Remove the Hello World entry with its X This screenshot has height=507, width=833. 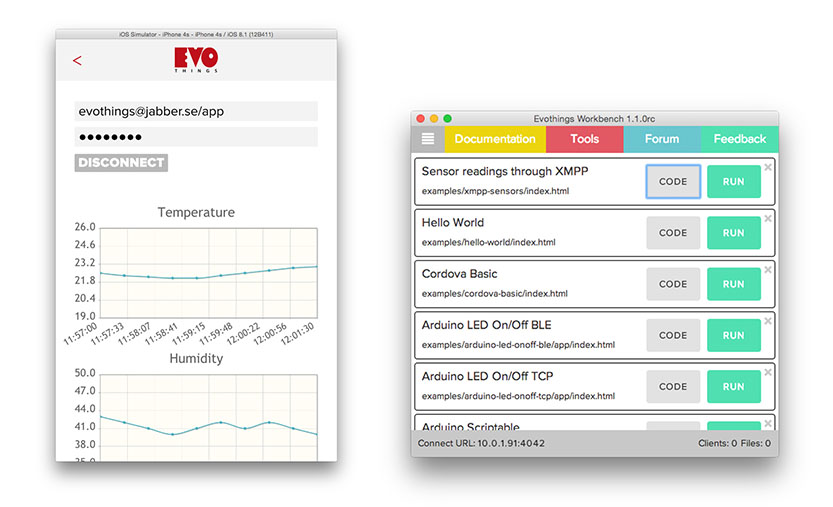pyautogui.click(x=768, y=218)
